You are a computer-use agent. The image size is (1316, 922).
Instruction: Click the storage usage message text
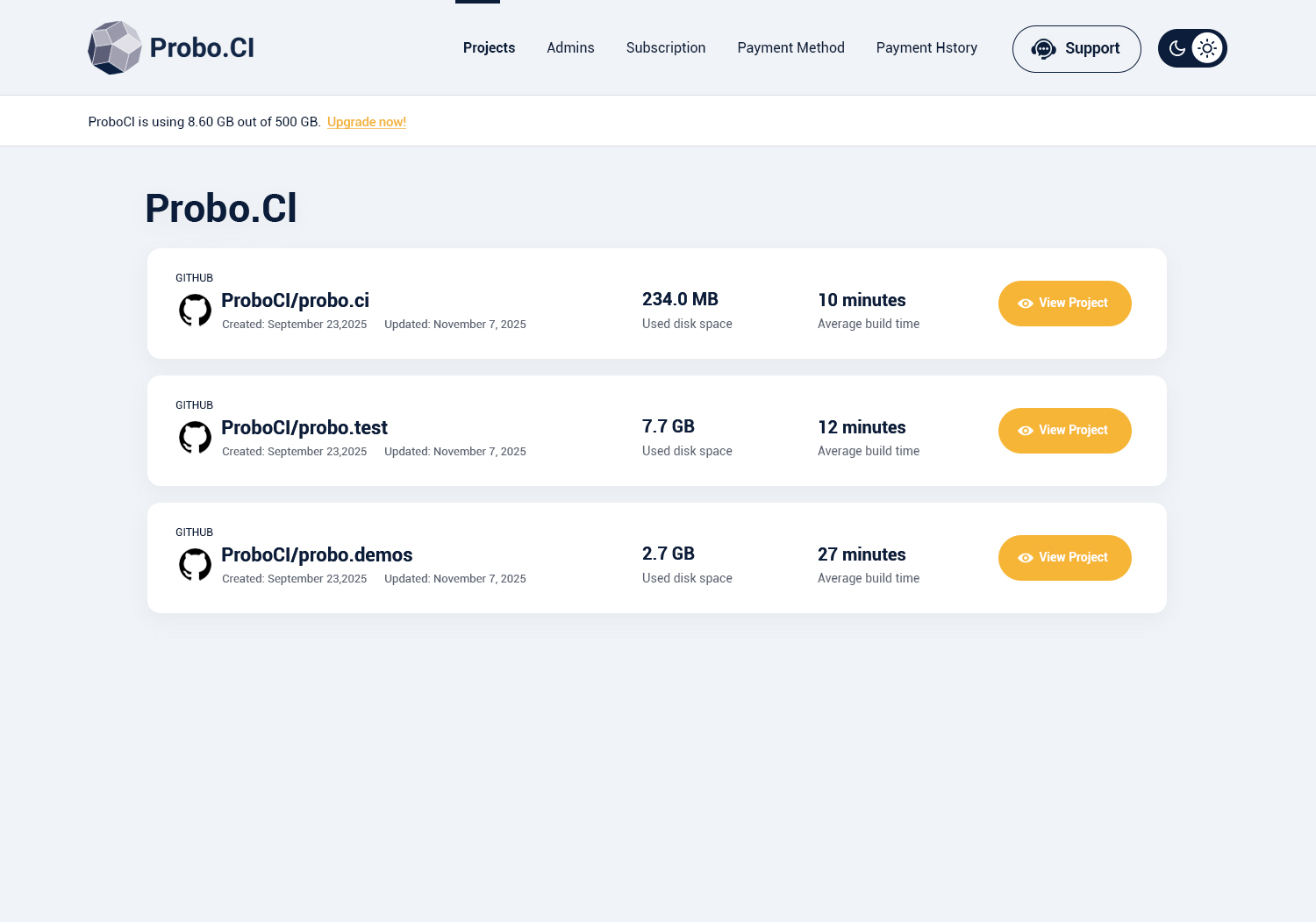pyautogui.click(x=204, y=122)
